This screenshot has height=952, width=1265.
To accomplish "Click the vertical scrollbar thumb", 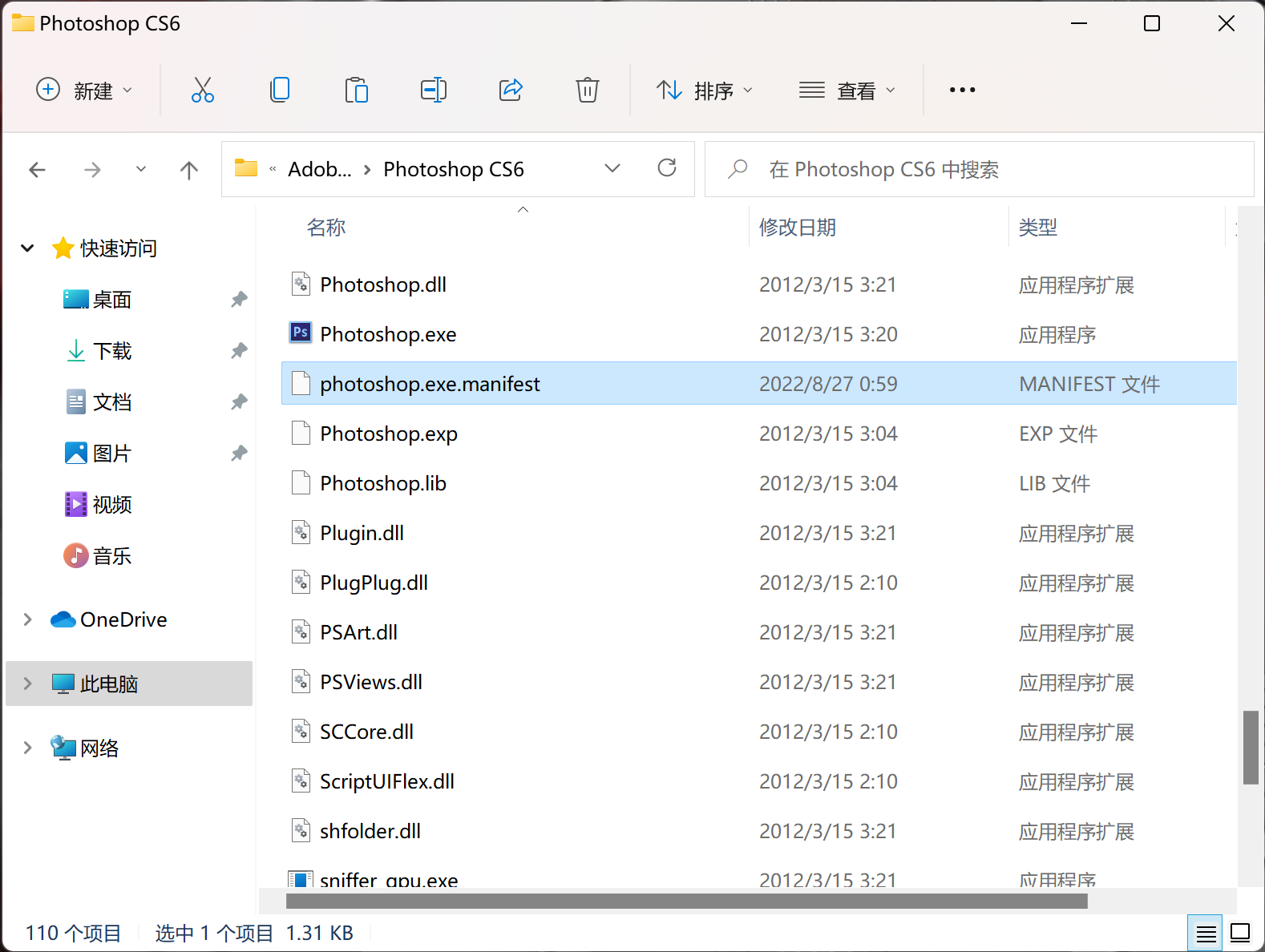I will [1251, 747].
